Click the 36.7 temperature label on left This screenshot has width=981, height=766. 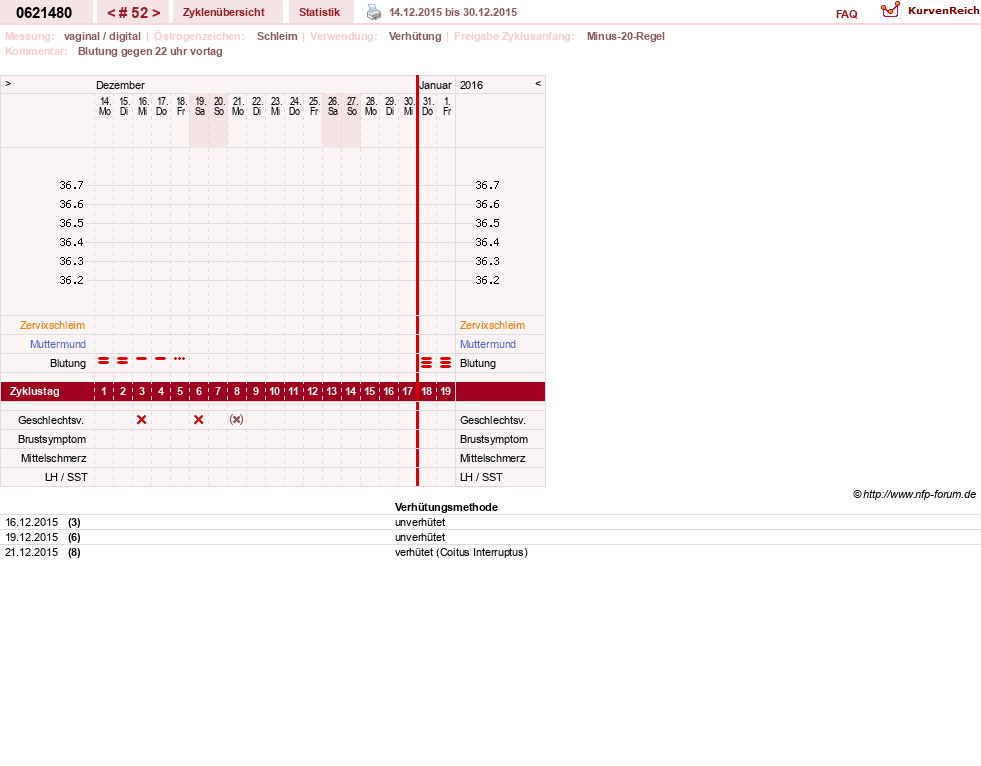(71, 185)
